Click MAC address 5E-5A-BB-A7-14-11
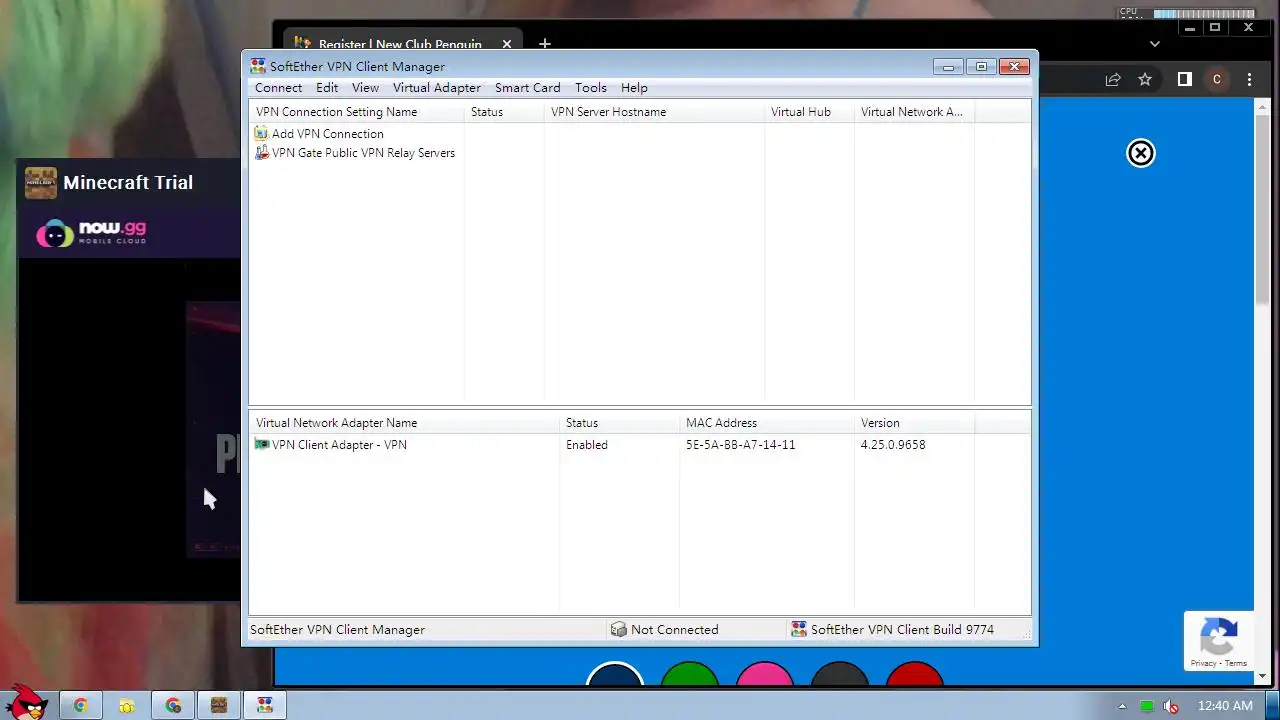 coord(741,445)
